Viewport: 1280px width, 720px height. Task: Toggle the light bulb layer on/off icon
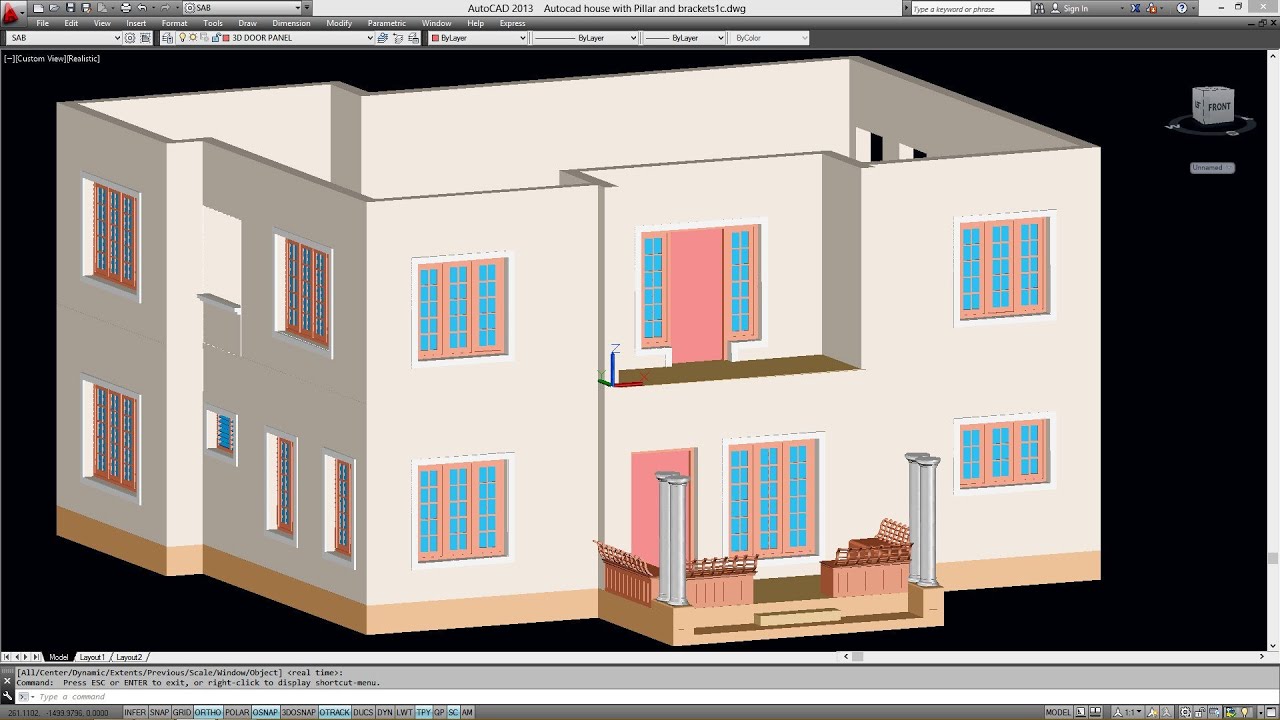pyautogui.click(x=182, y=38)
